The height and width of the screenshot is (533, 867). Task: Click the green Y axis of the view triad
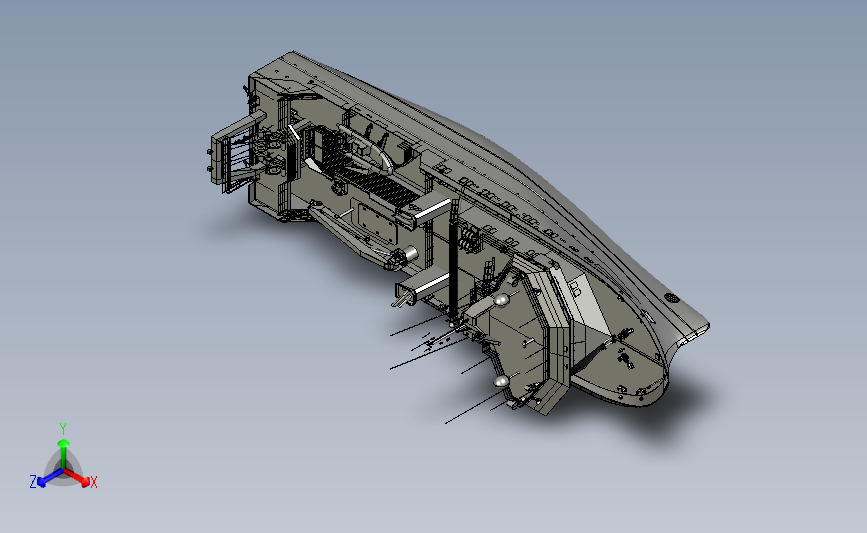click(63, 446)
